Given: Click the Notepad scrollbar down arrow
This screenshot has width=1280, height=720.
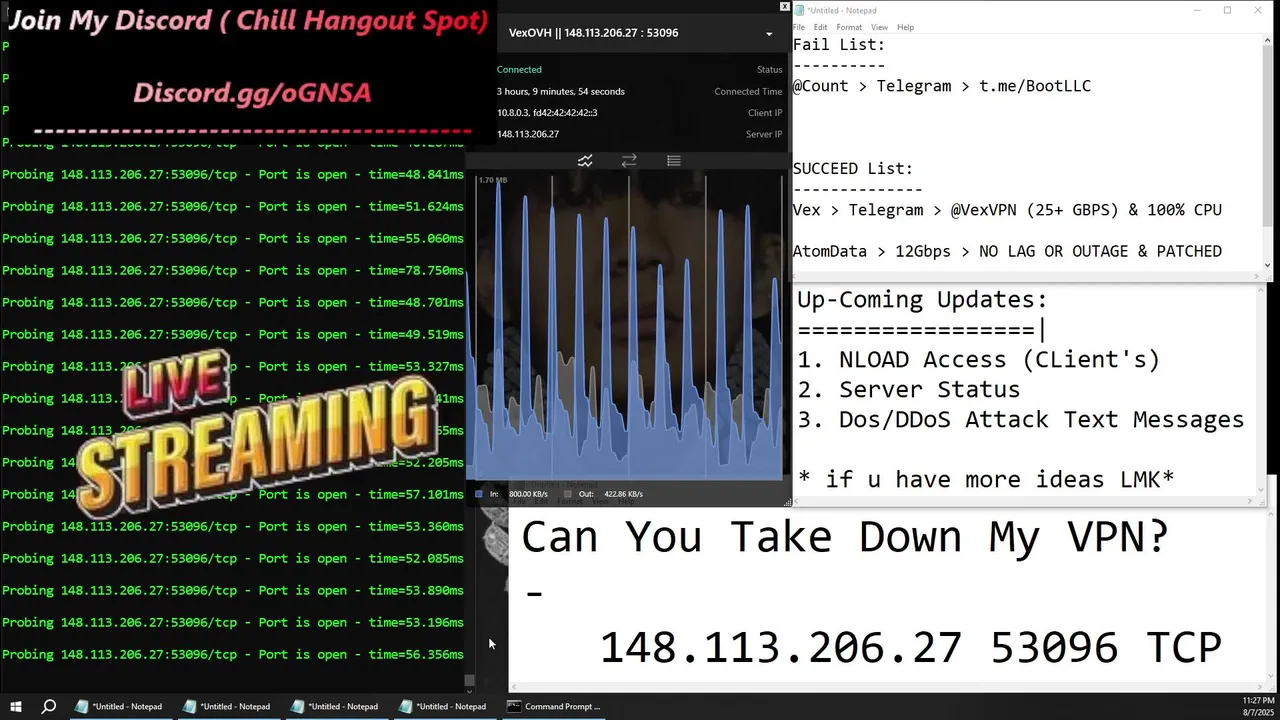Looking at the screenshot, I should click(1269, 265).
